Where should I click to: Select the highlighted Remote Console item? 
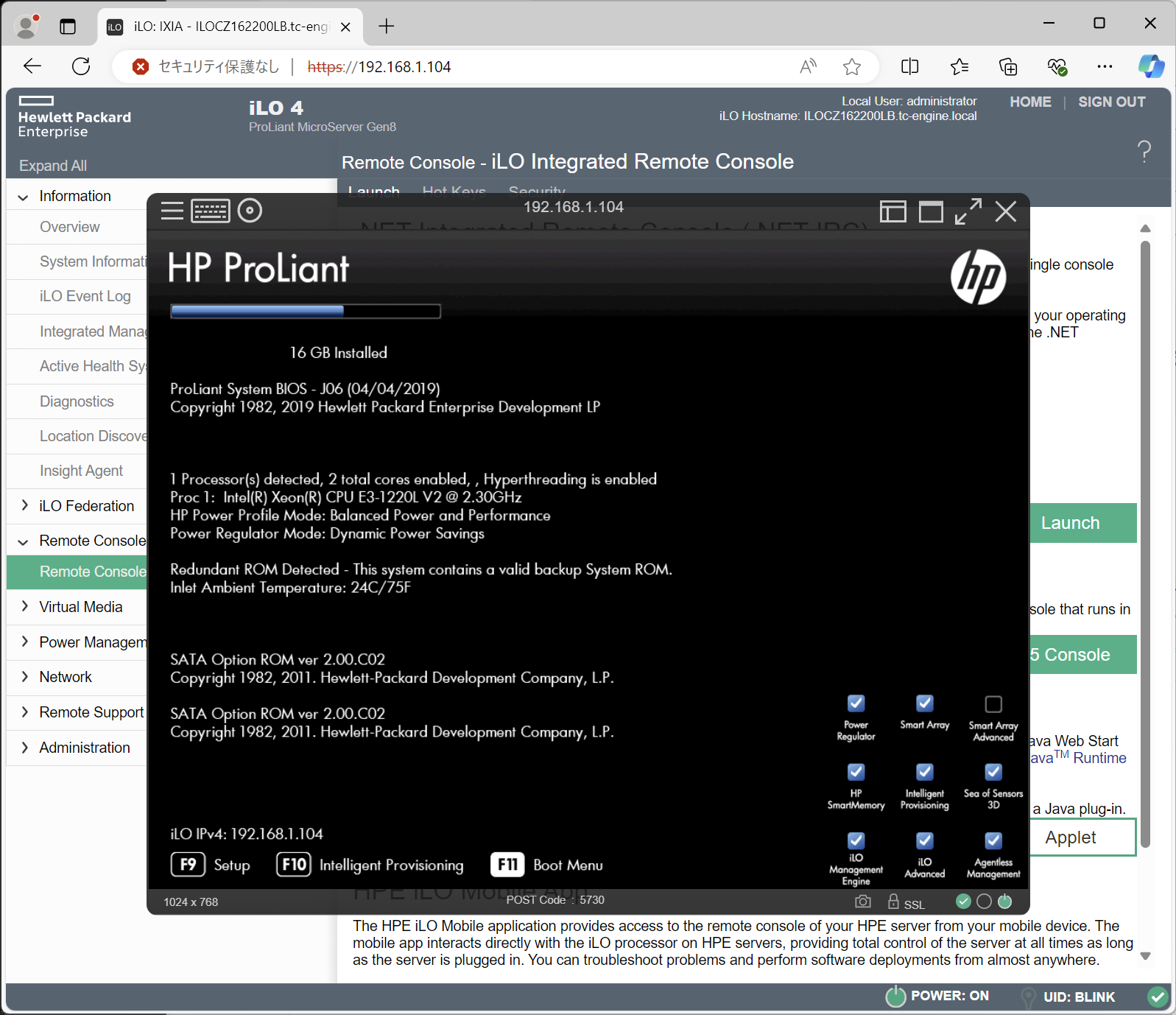point(77,572)
